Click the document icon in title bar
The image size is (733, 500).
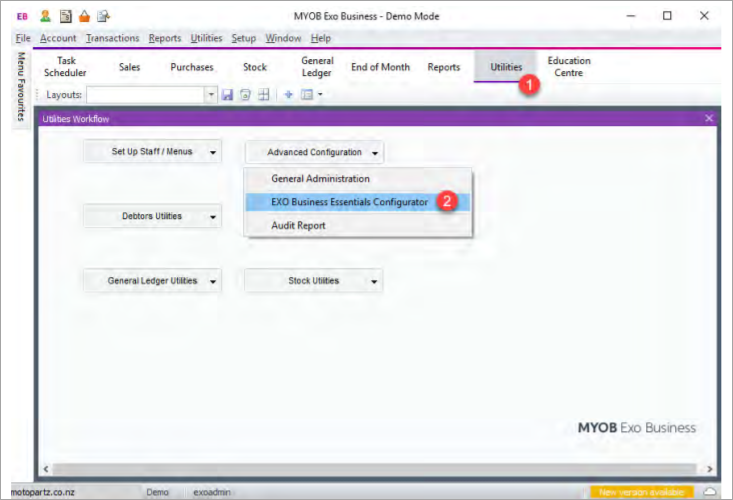point(65,16)
